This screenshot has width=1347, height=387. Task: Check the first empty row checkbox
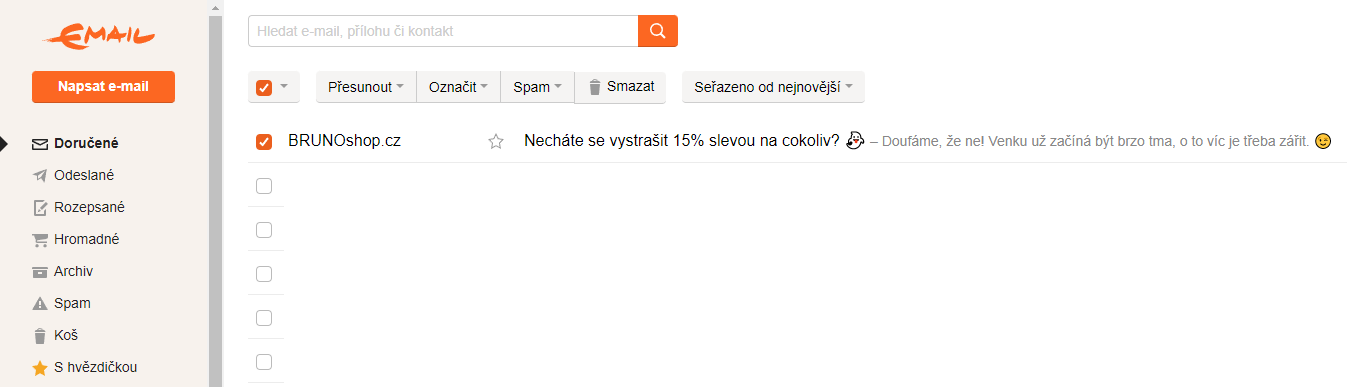tap(264, 186)
